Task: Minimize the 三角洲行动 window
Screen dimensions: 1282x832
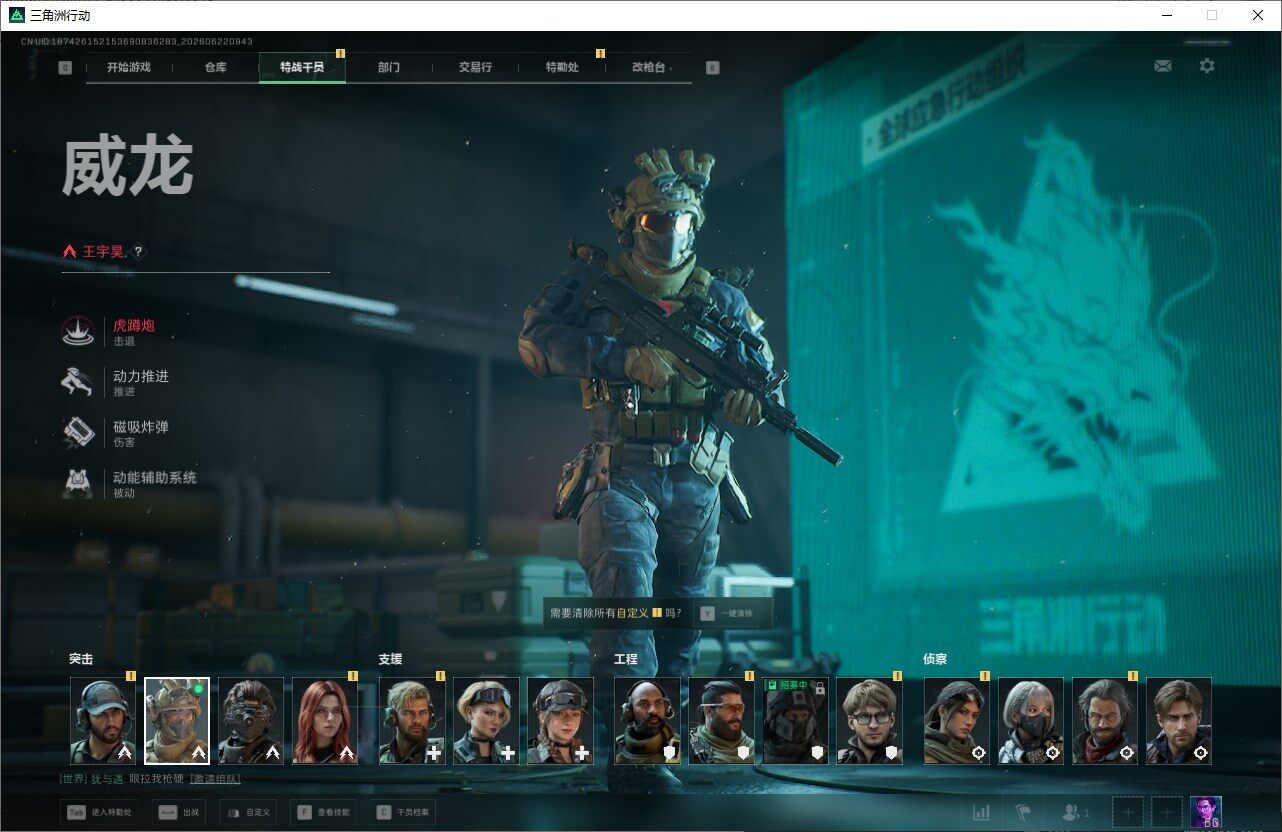Action: coord(1167,15)
